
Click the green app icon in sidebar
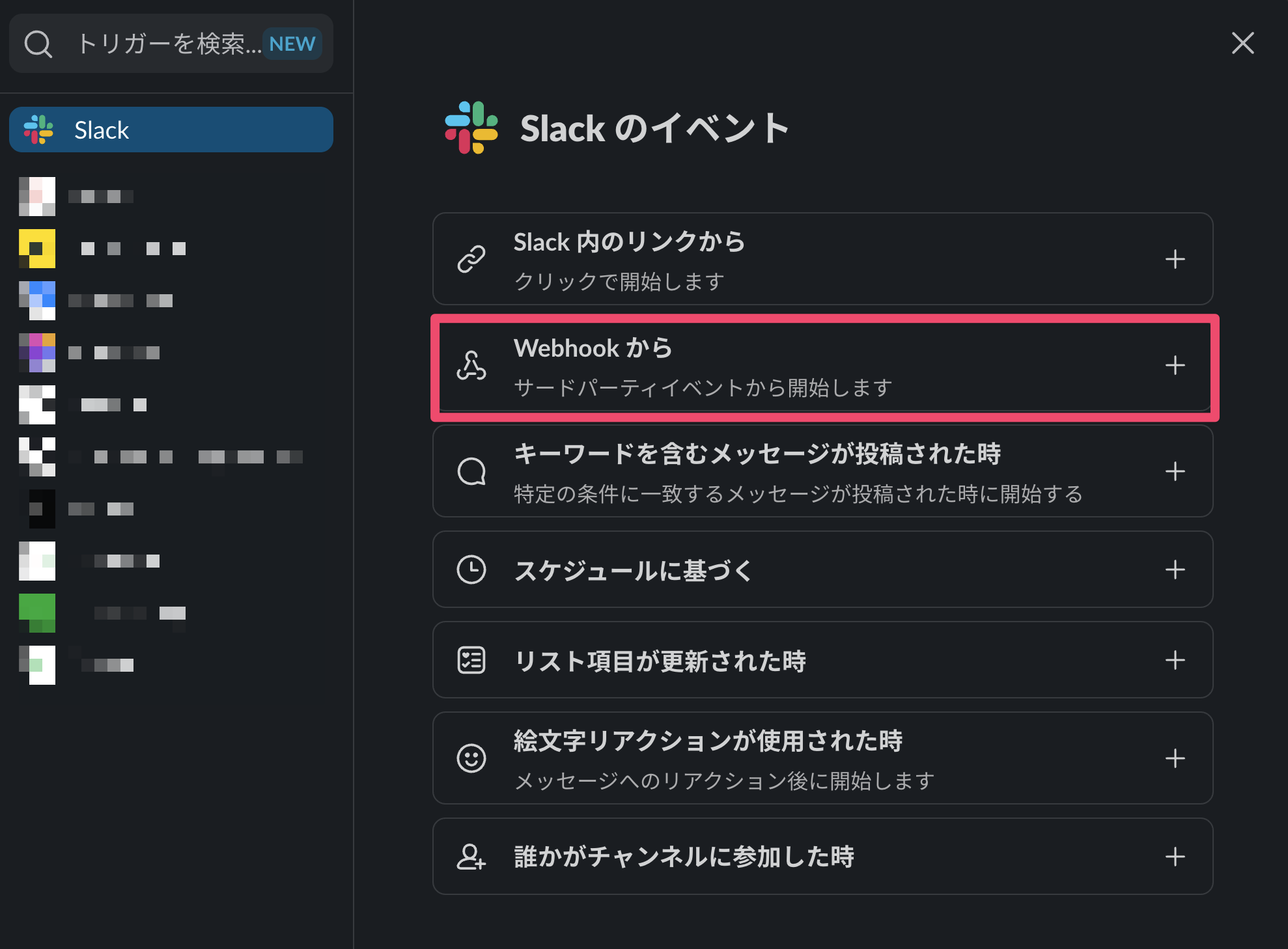pos(37,613)
